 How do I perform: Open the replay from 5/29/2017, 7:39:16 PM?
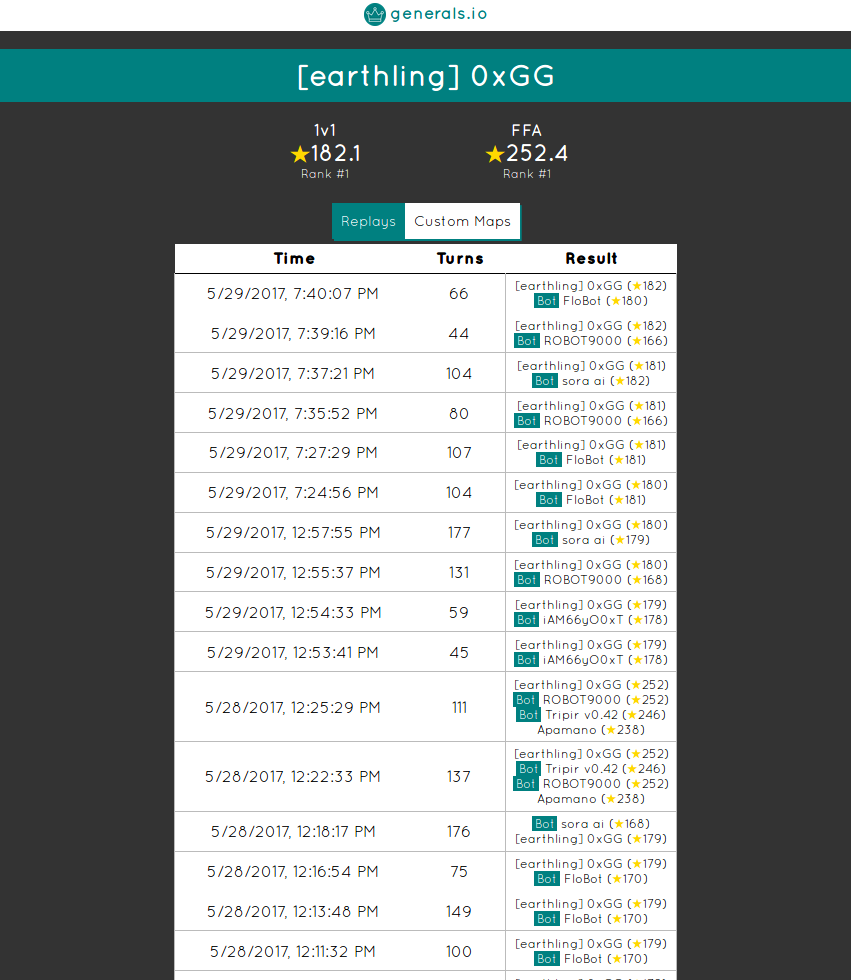293,333
